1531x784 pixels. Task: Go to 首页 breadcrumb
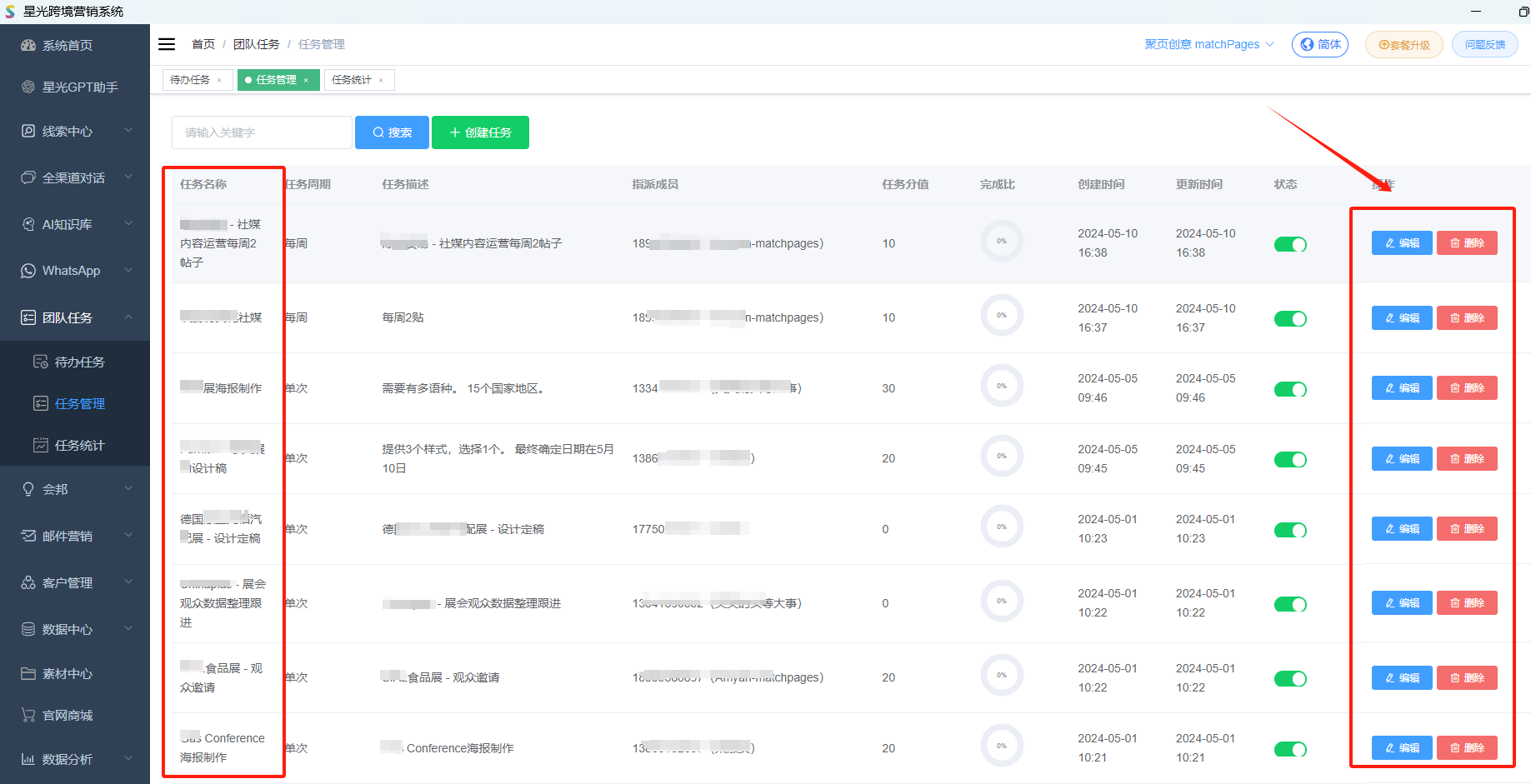[x=203, y=44]
